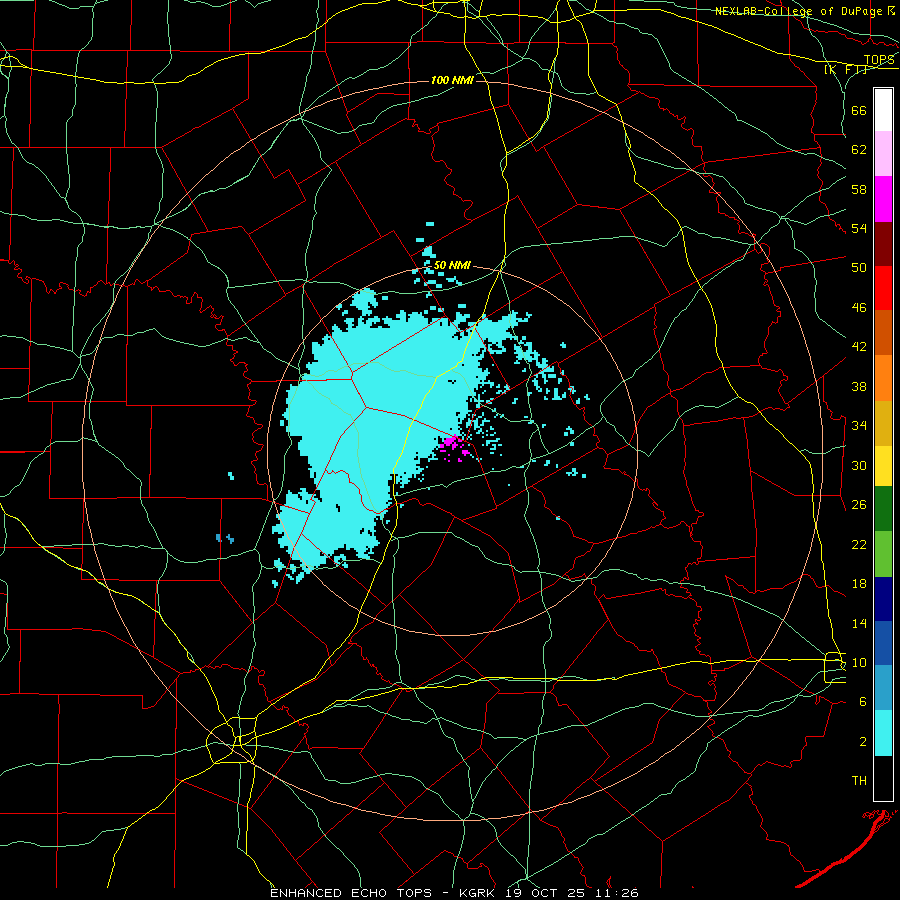Viewport: 900px width, 900px height.
Task: Pick the bright yellow legend swatch
Action: [x=883, y=465]
